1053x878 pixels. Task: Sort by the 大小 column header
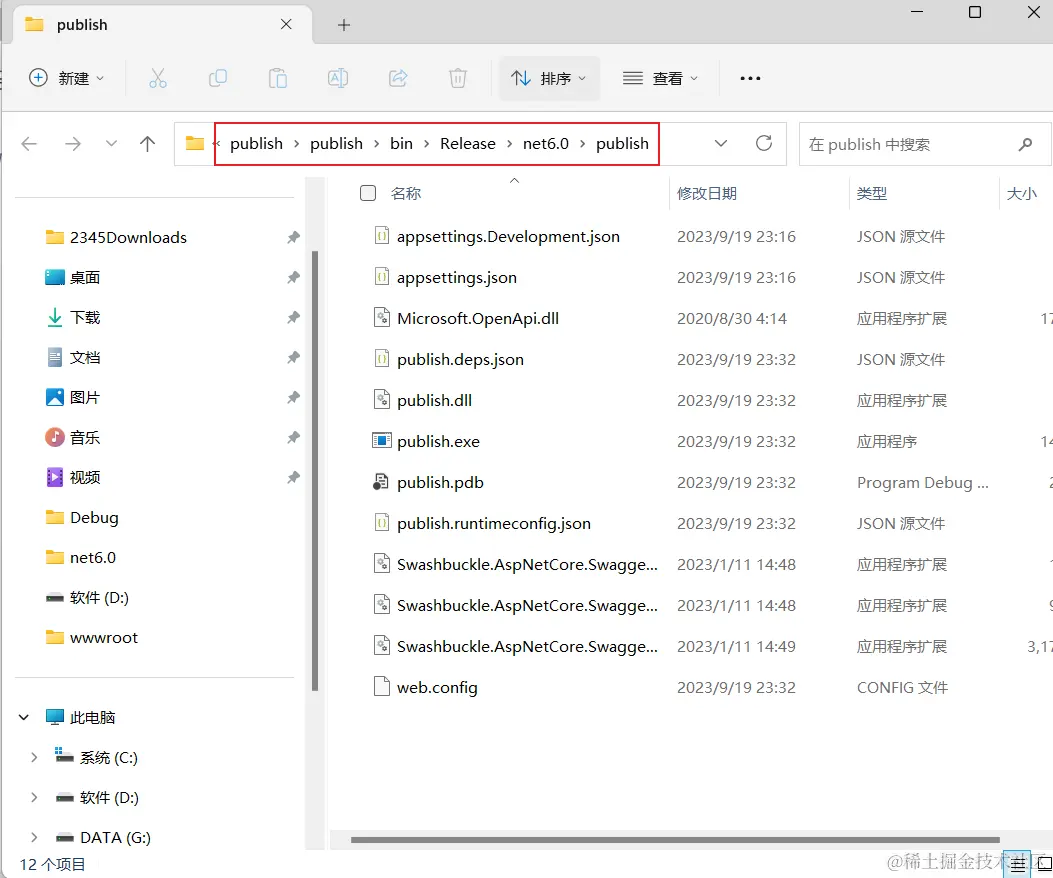(1021, 193)
